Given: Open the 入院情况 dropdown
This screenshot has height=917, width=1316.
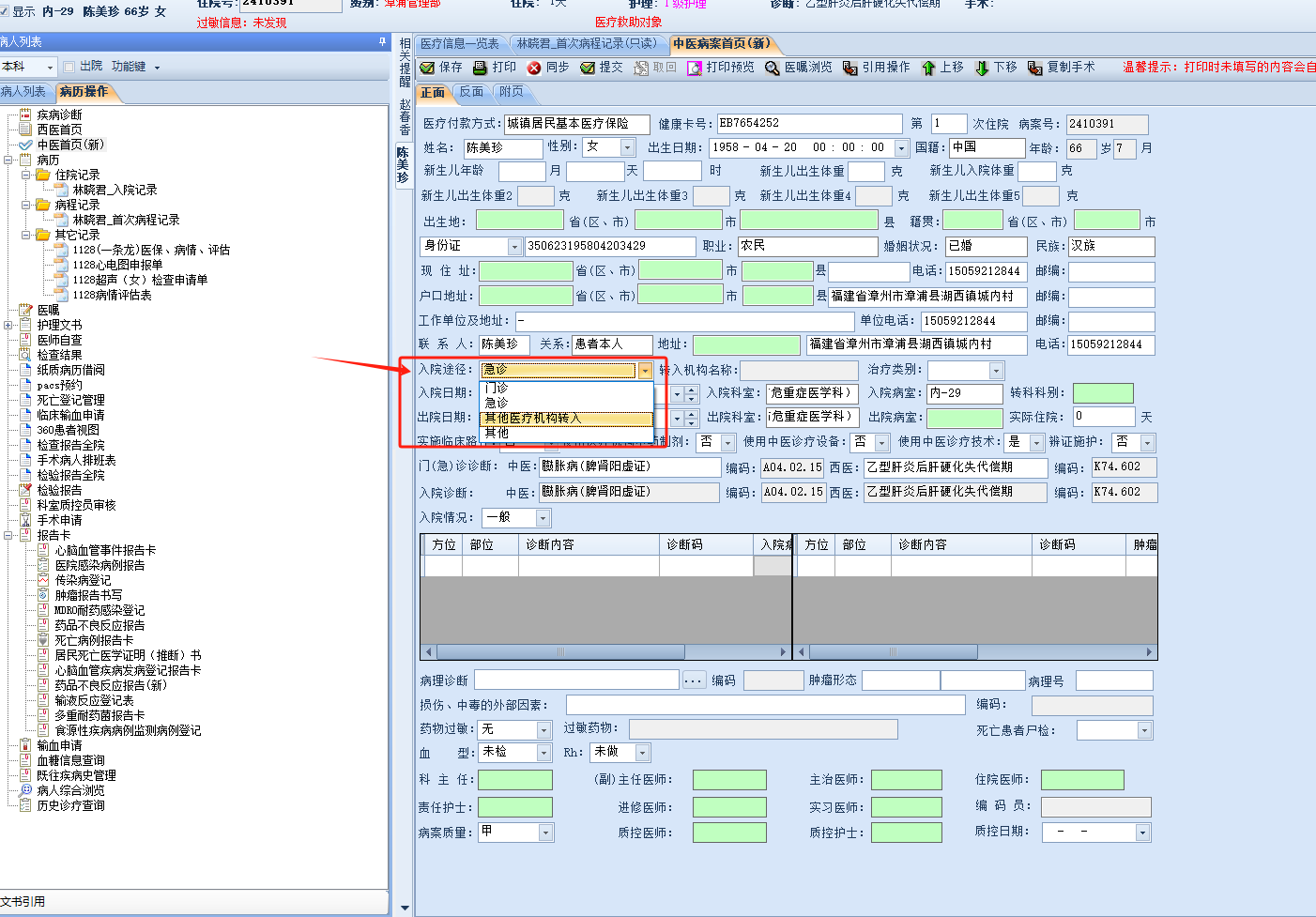Looking at the screenshot, I should 543,518.
